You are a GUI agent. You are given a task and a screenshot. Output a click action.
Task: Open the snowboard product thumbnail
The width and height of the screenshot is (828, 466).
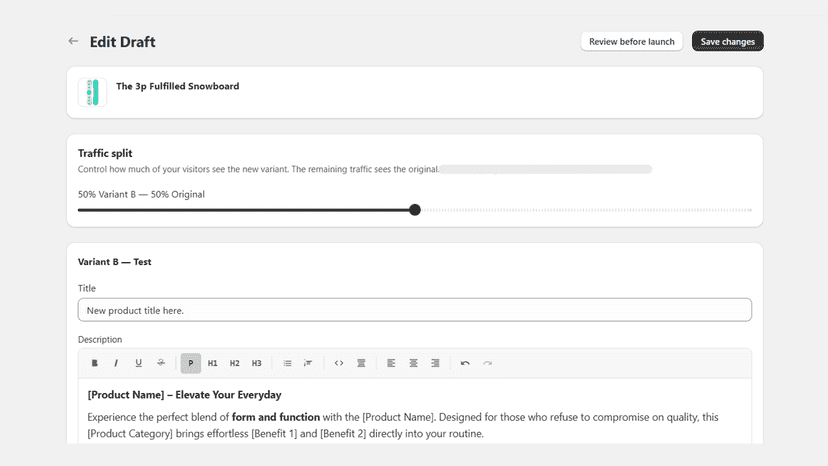(x=92, y=92)
